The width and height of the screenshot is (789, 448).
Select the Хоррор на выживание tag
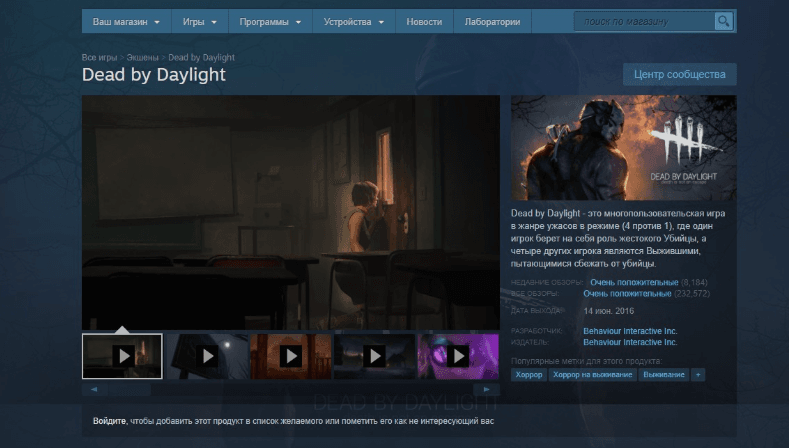pyautogui.click(x=593, y=375)
